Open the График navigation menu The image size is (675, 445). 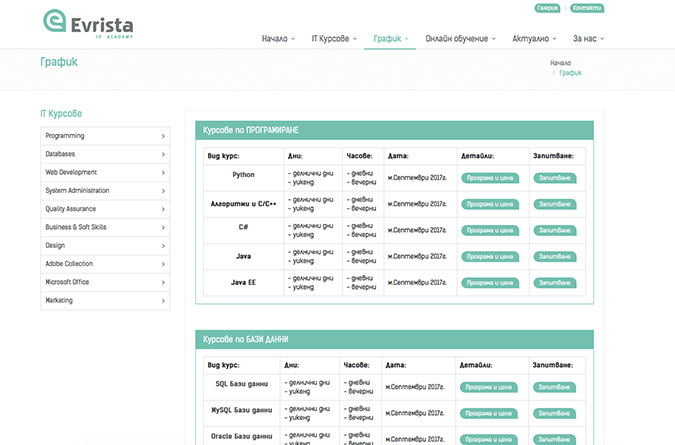390,39
